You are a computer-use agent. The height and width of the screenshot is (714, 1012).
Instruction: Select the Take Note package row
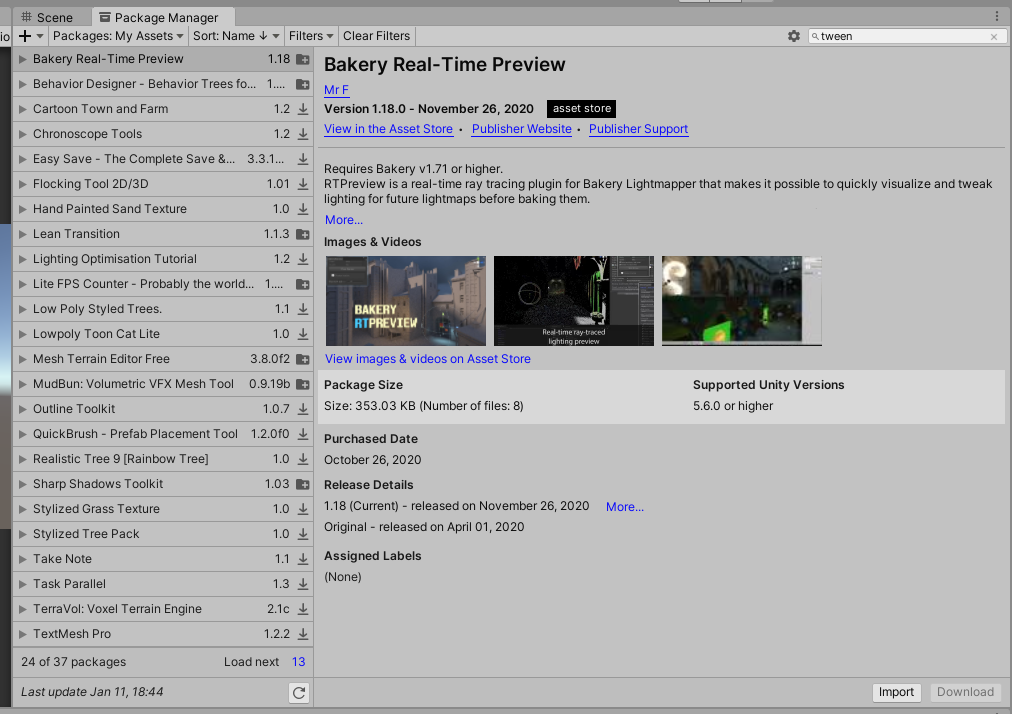tap(163, 559)
